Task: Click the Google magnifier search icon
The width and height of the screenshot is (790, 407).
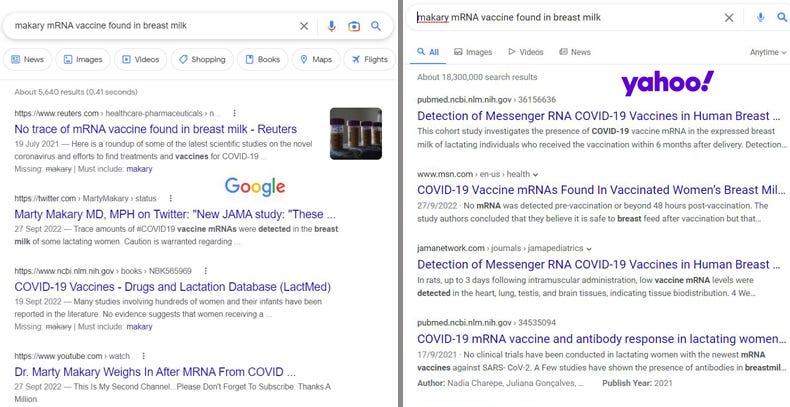Action: 376,26
